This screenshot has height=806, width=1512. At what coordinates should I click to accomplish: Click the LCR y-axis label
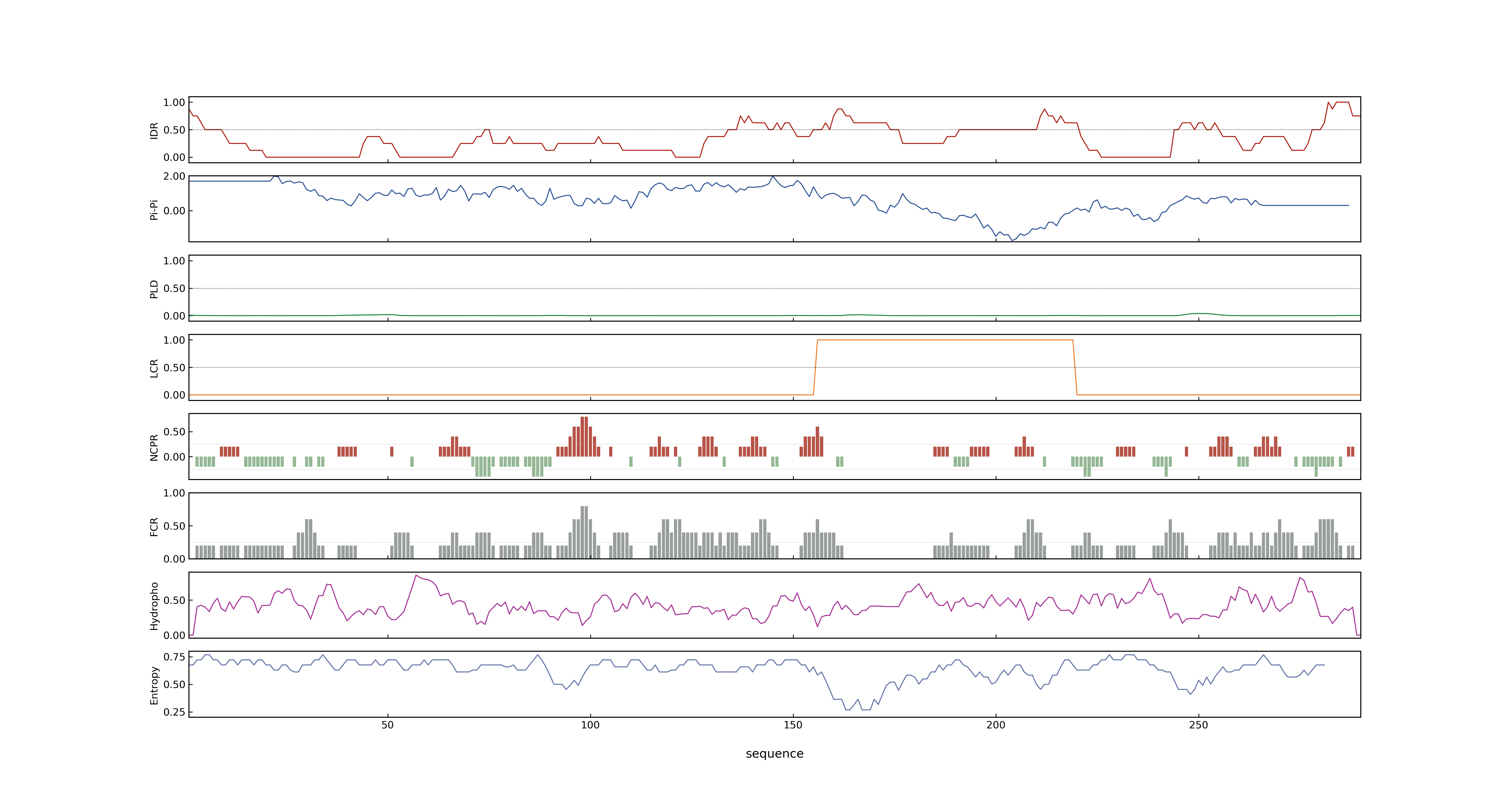tap(154, 368)
